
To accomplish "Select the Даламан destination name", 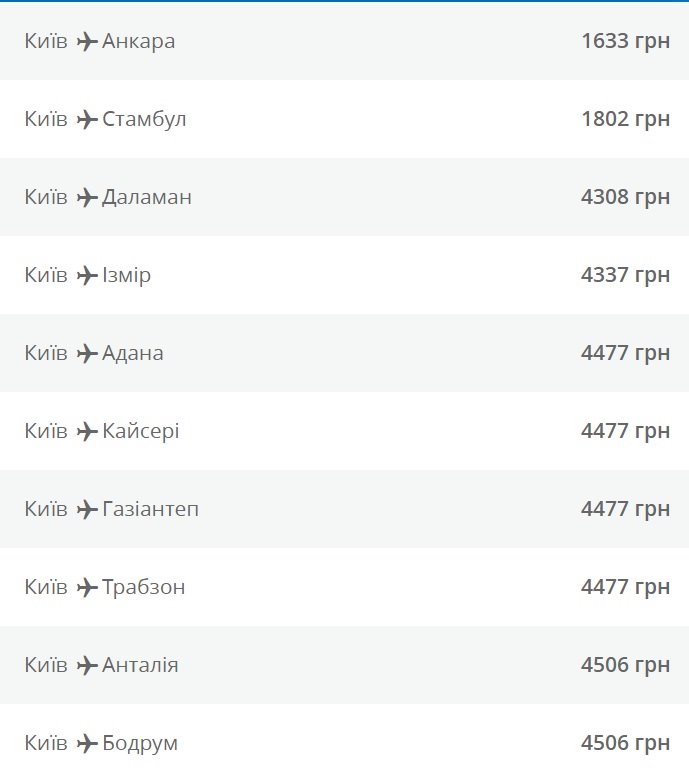I will [147, 198].
